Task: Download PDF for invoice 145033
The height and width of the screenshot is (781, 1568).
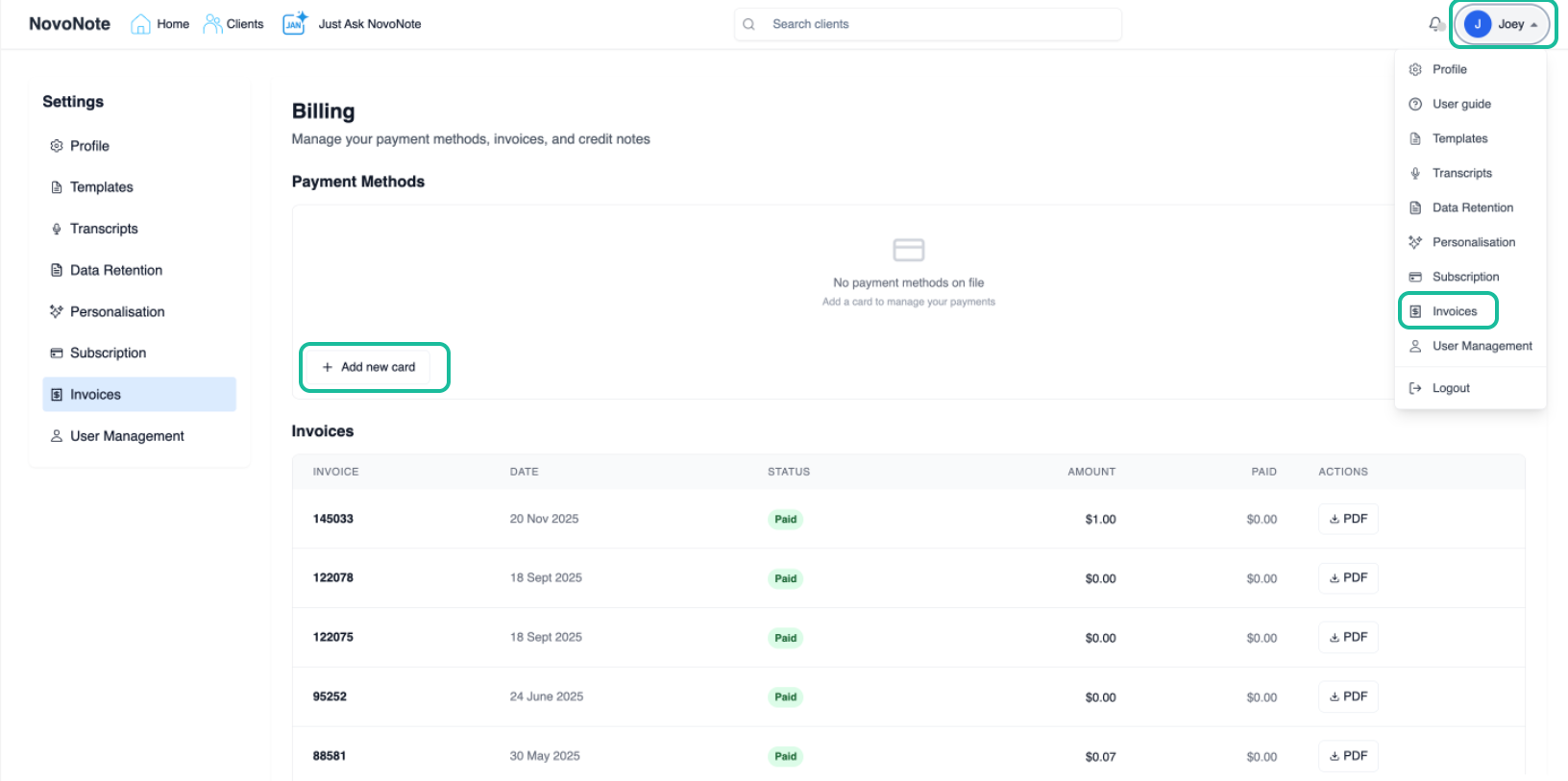Action: [1348, 519]
